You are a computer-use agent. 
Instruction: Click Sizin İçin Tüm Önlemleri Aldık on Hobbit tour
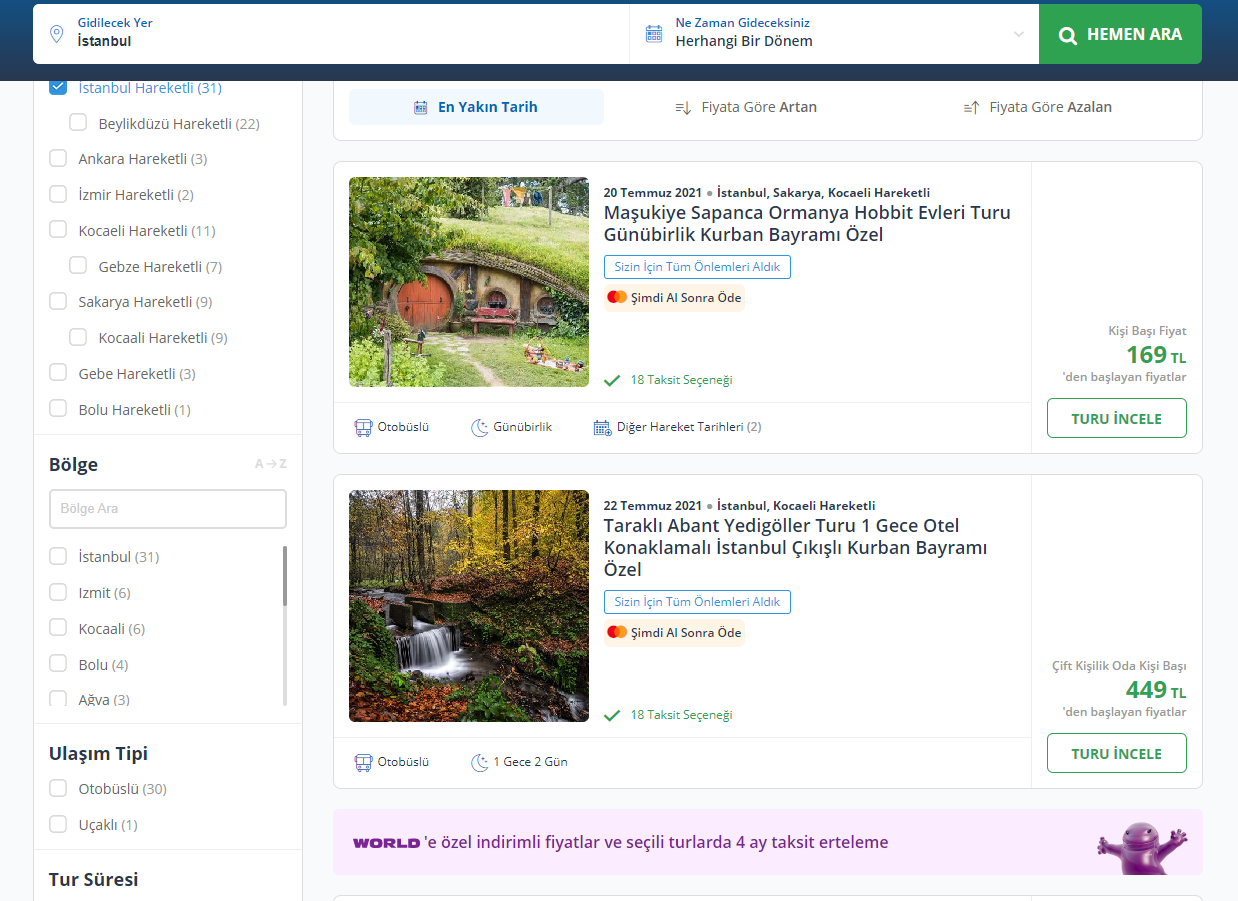[697, 267]
